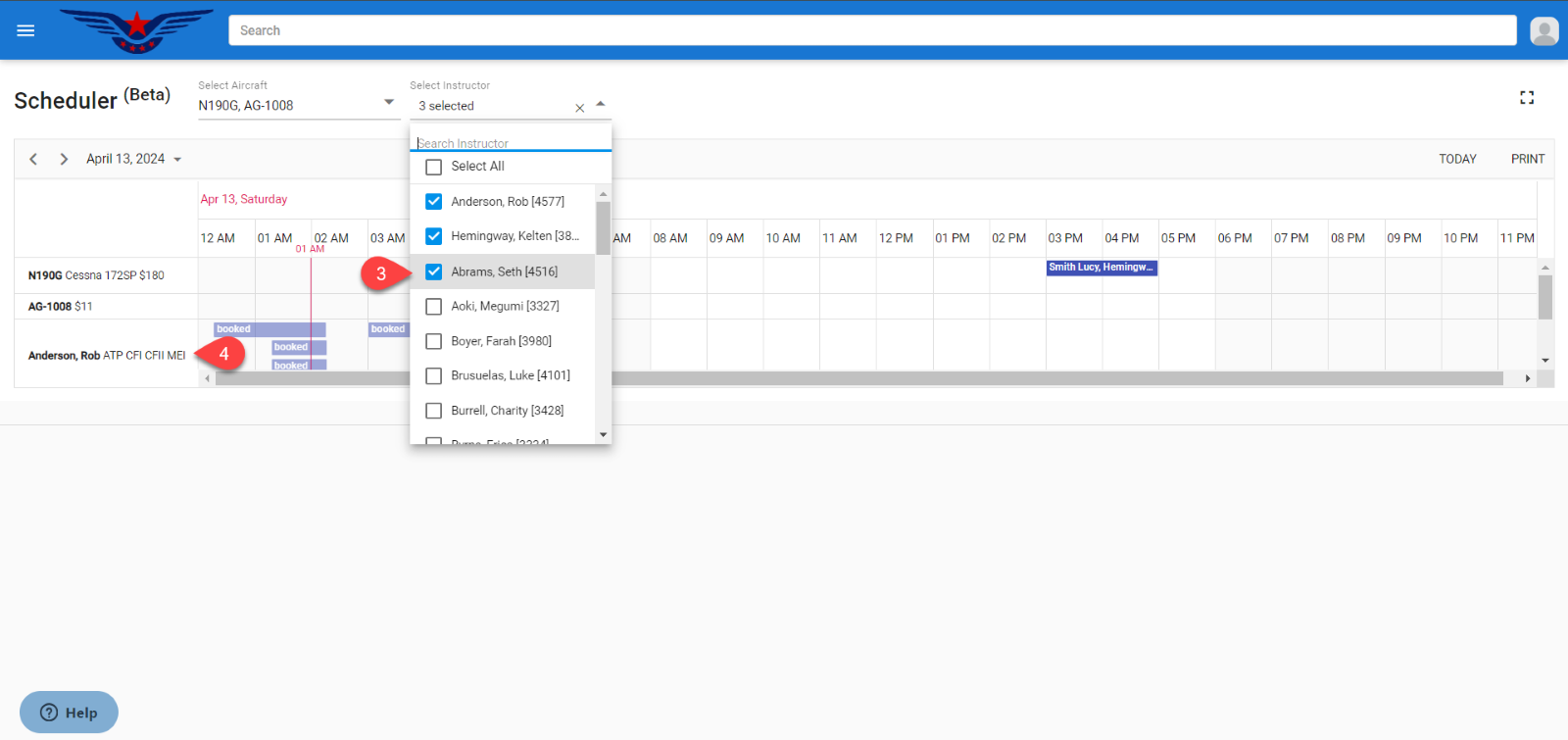
Task: Click the winged star logo
Action: [136, 30]
